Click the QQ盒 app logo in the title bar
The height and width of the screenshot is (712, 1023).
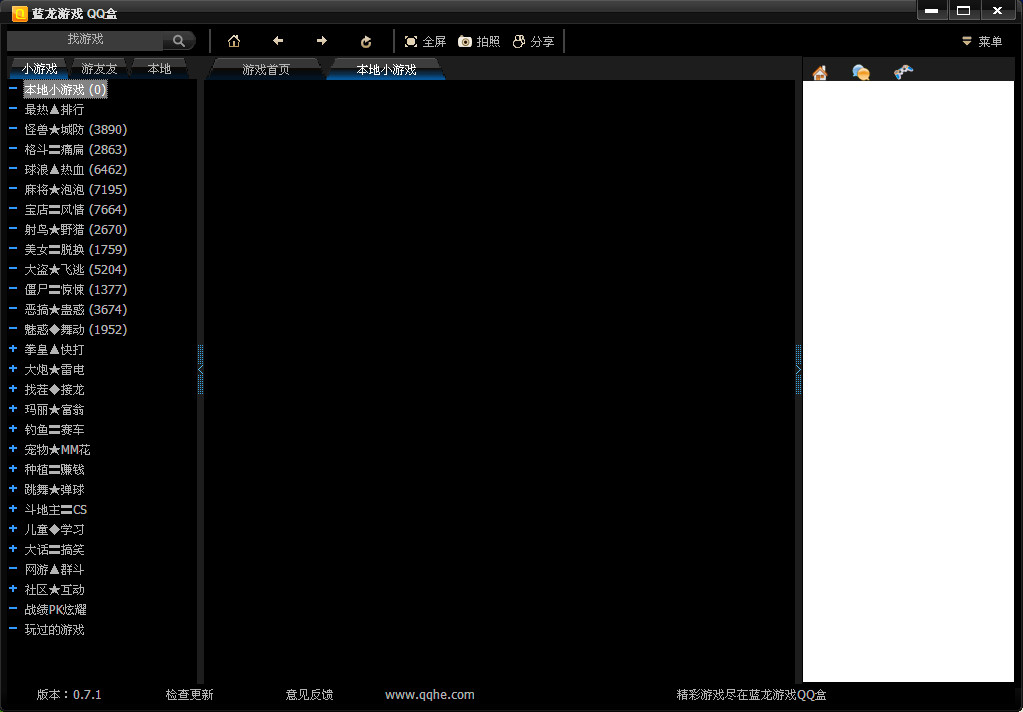(x=20, y=13)
